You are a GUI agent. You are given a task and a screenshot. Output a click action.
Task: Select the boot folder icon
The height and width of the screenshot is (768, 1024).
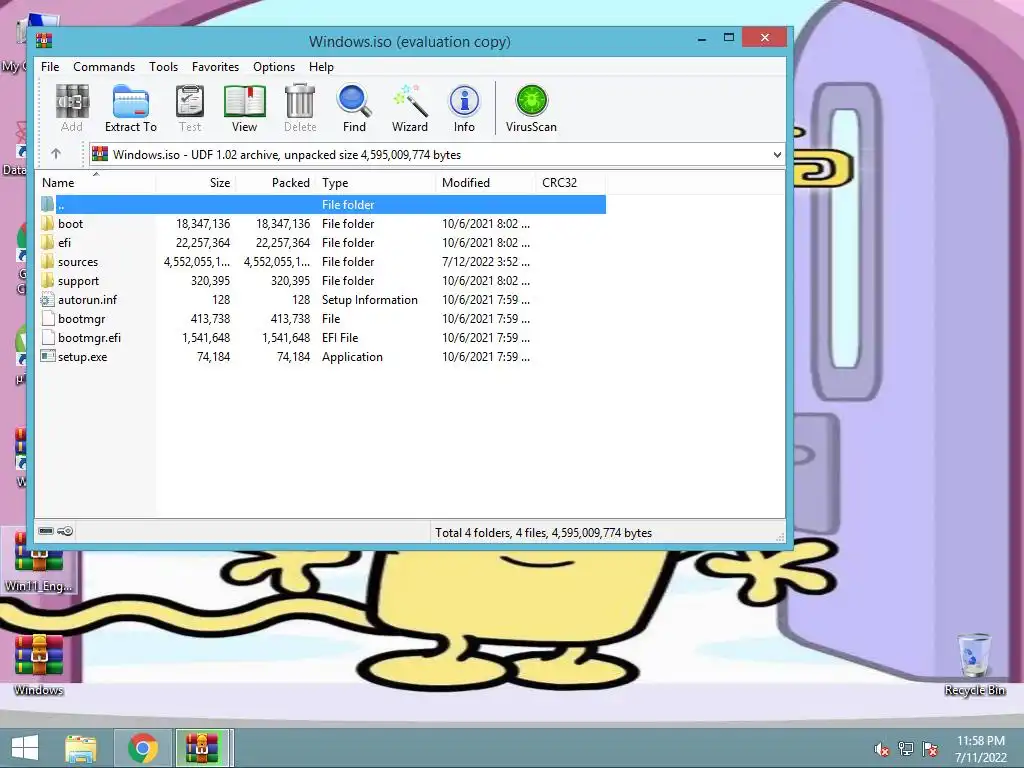pyautogui.click(x=47, y=223)
